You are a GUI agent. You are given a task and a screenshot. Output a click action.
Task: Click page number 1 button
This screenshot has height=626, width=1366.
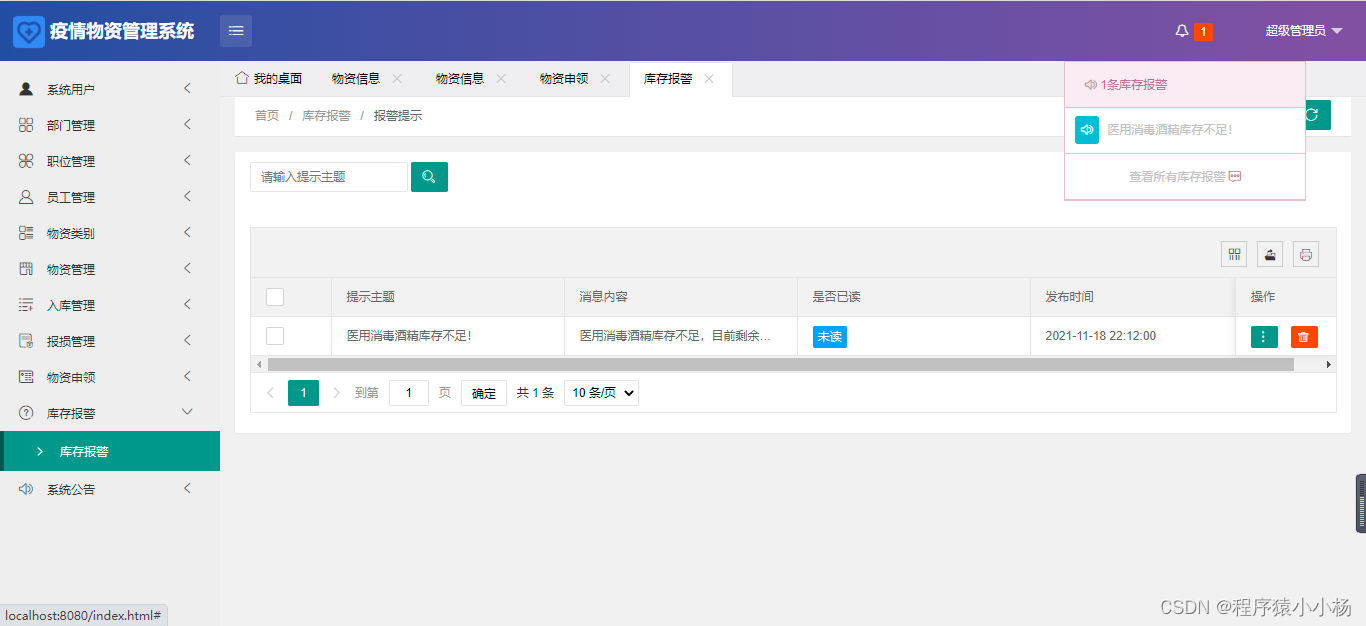click(x=303, y=393)
